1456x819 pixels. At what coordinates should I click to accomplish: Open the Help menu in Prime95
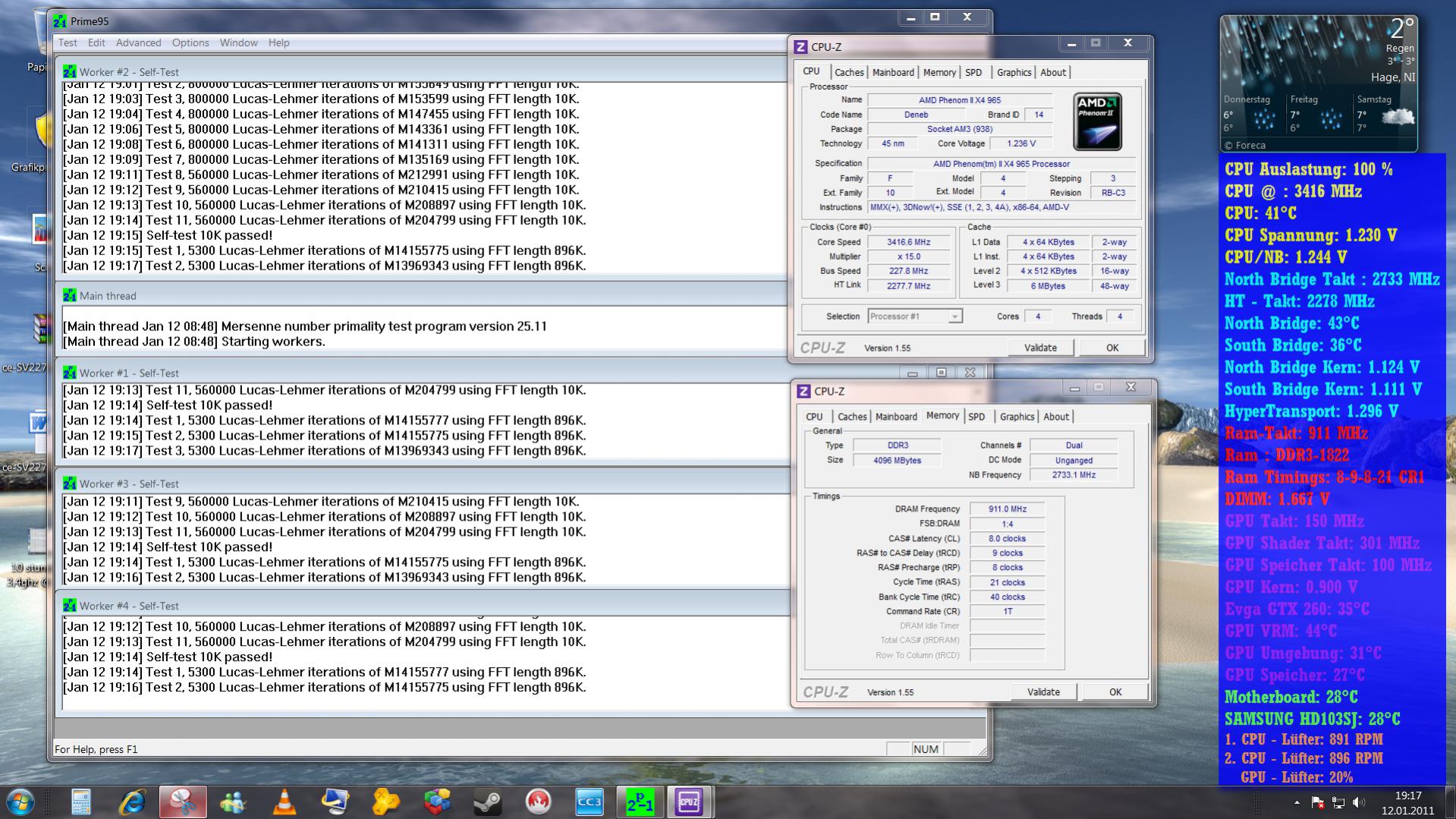point(278,43)
